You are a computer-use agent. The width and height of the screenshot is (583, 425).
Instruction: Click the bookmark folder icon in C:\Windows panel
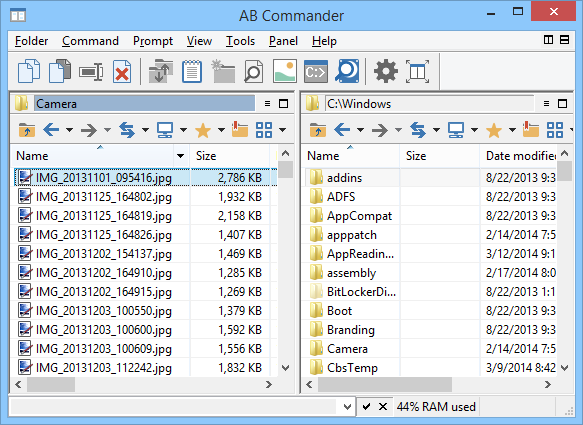pyautogui.click(x=531, y=129)
